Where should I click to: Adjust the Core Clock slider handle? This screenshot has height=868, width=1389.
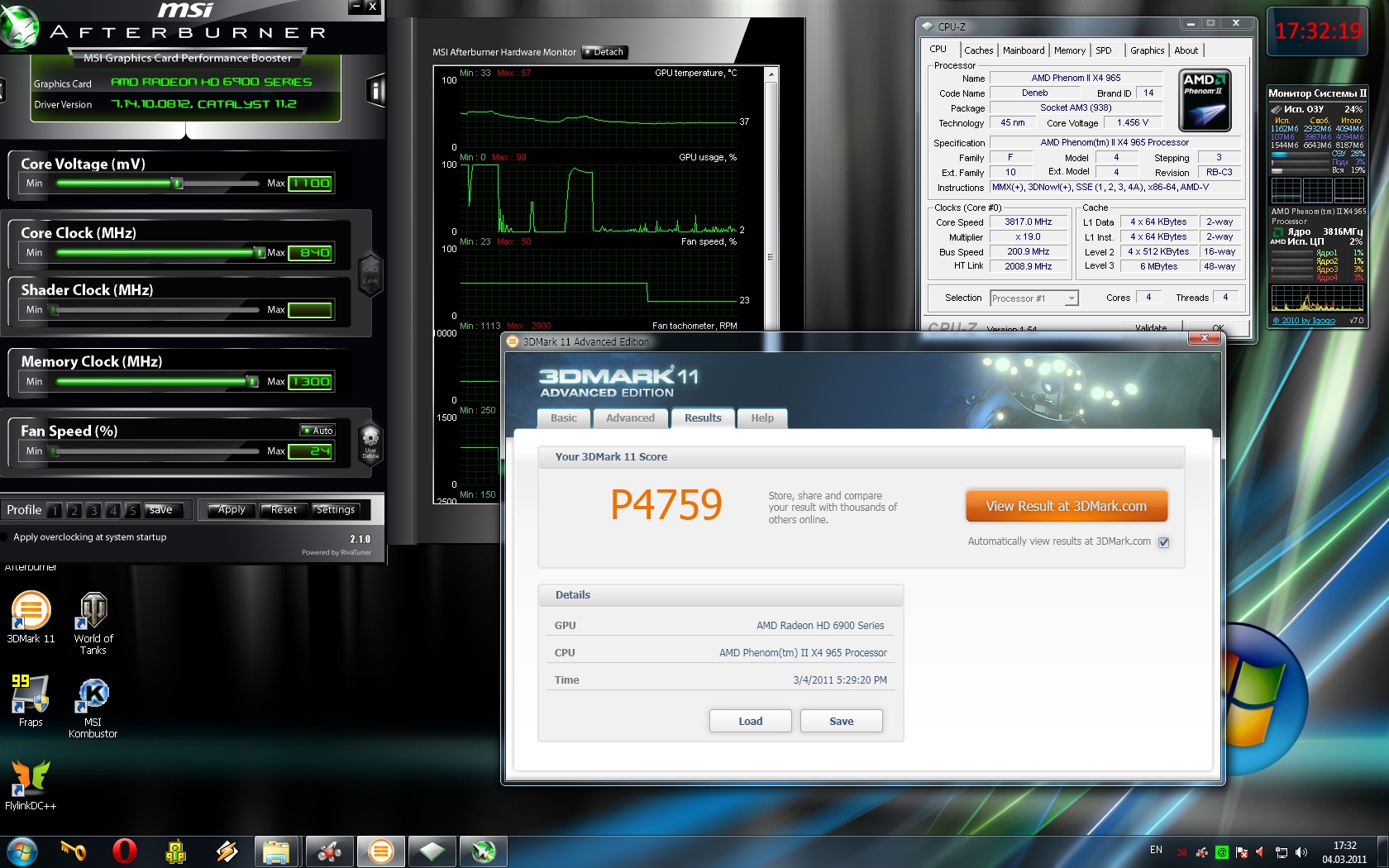260,253
